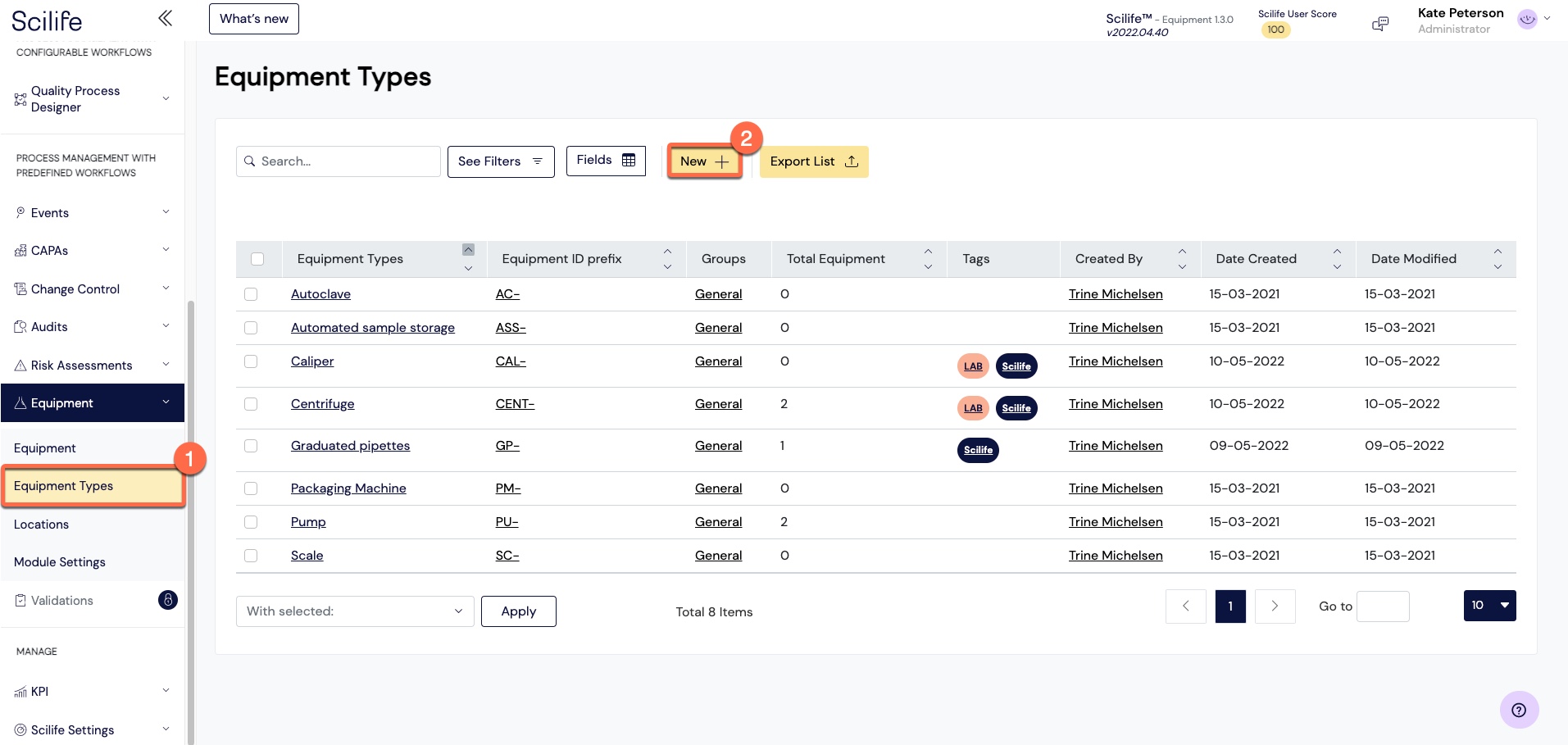Click the Events pin icon in sidebar
The image size is (1568, 745).
click(x=20, y=212)
